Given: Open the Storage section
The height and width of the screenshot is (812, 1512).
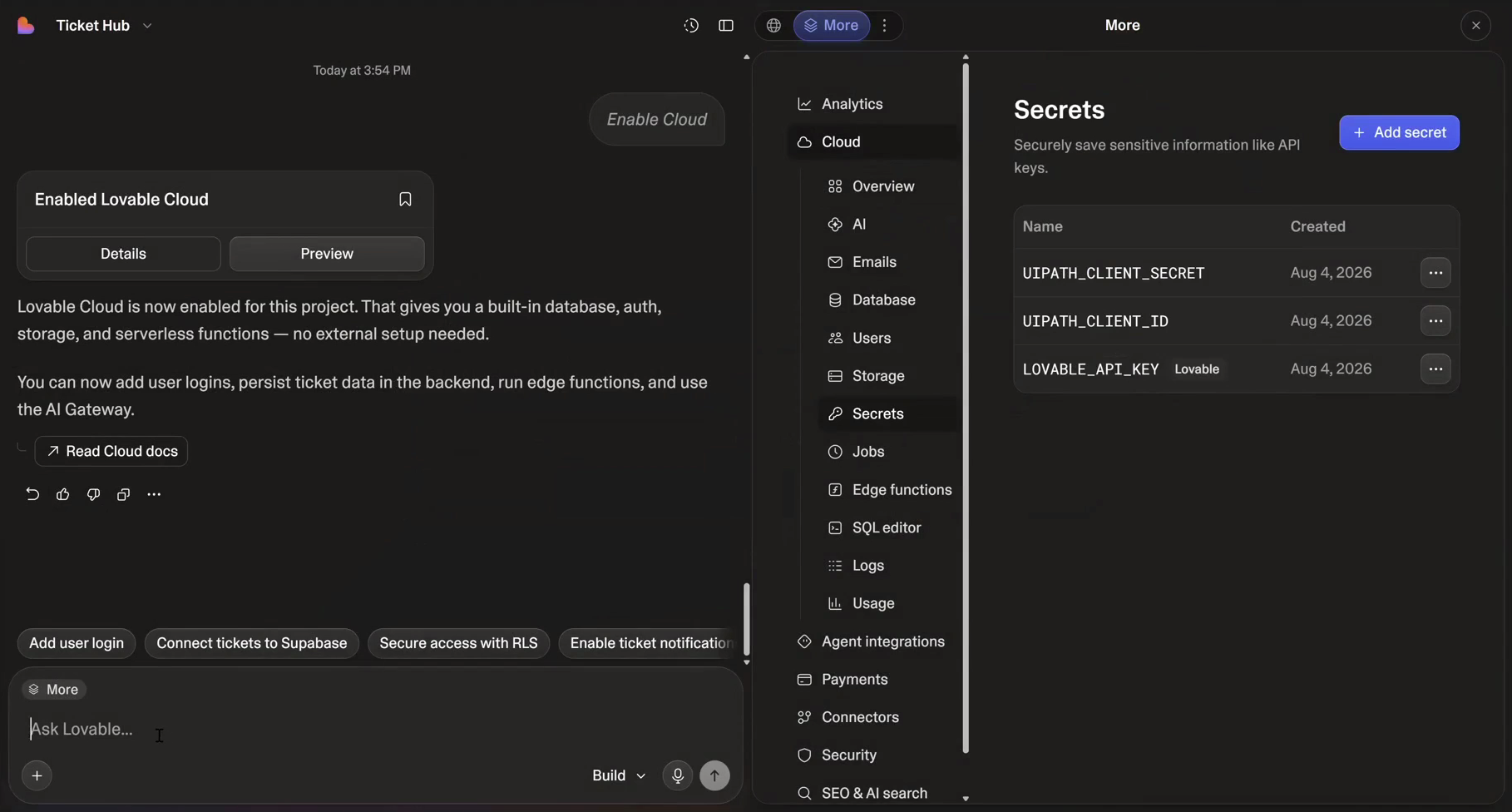Looking at the screenshot, I should coord(888,376).
